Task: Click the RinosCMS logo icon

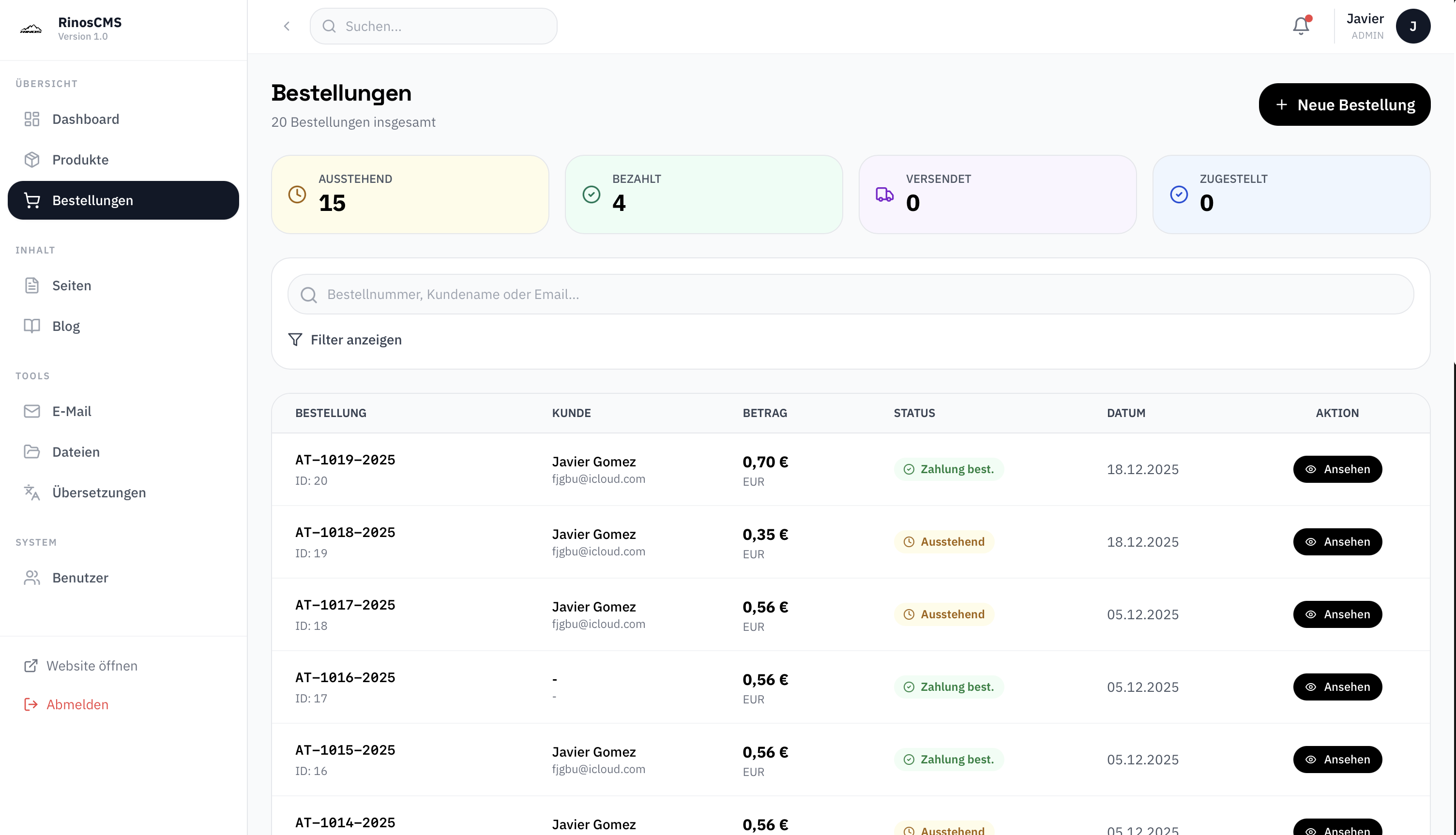Action: click(x=31, y=29)
